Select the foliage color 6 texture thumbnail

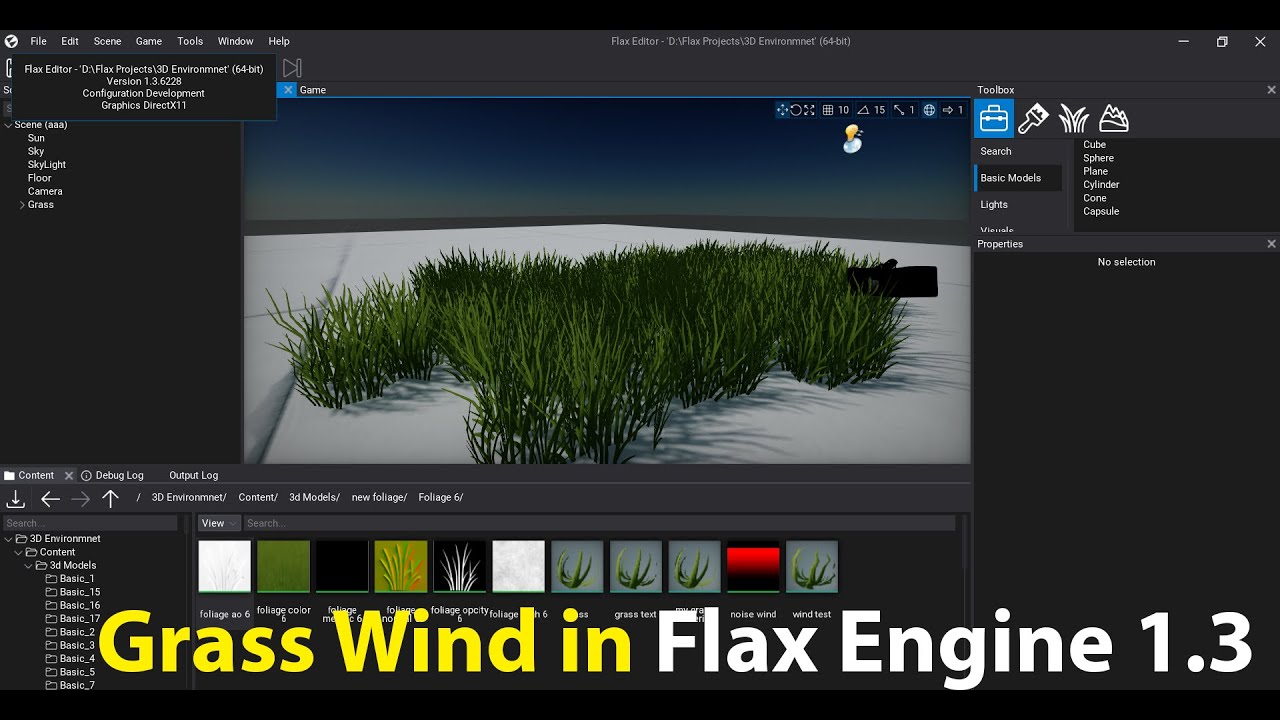coord(283,567)
